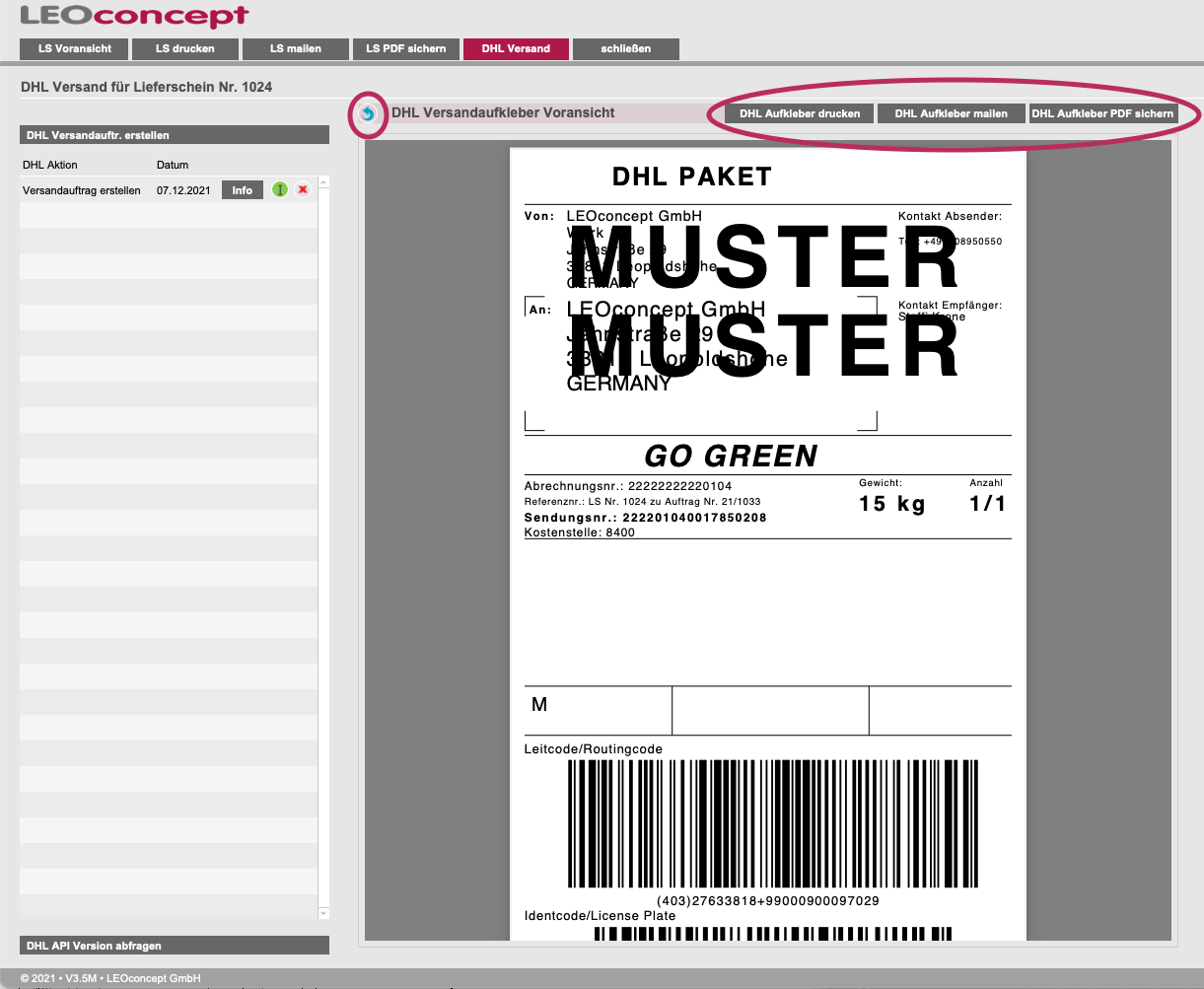Open the LS Voransicht tab

[75, 48]
